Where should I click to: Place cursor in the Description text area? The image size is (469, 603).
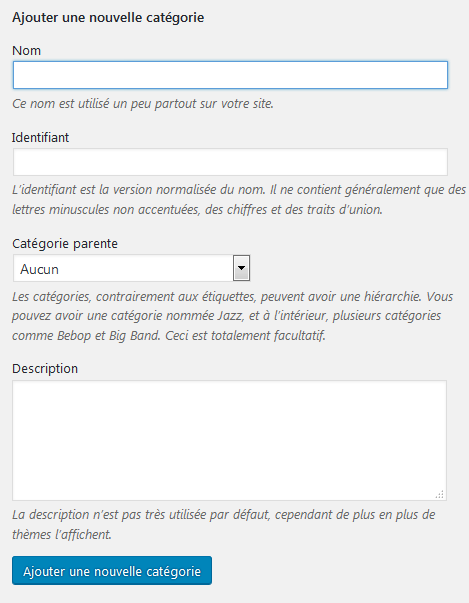point(230,440)
